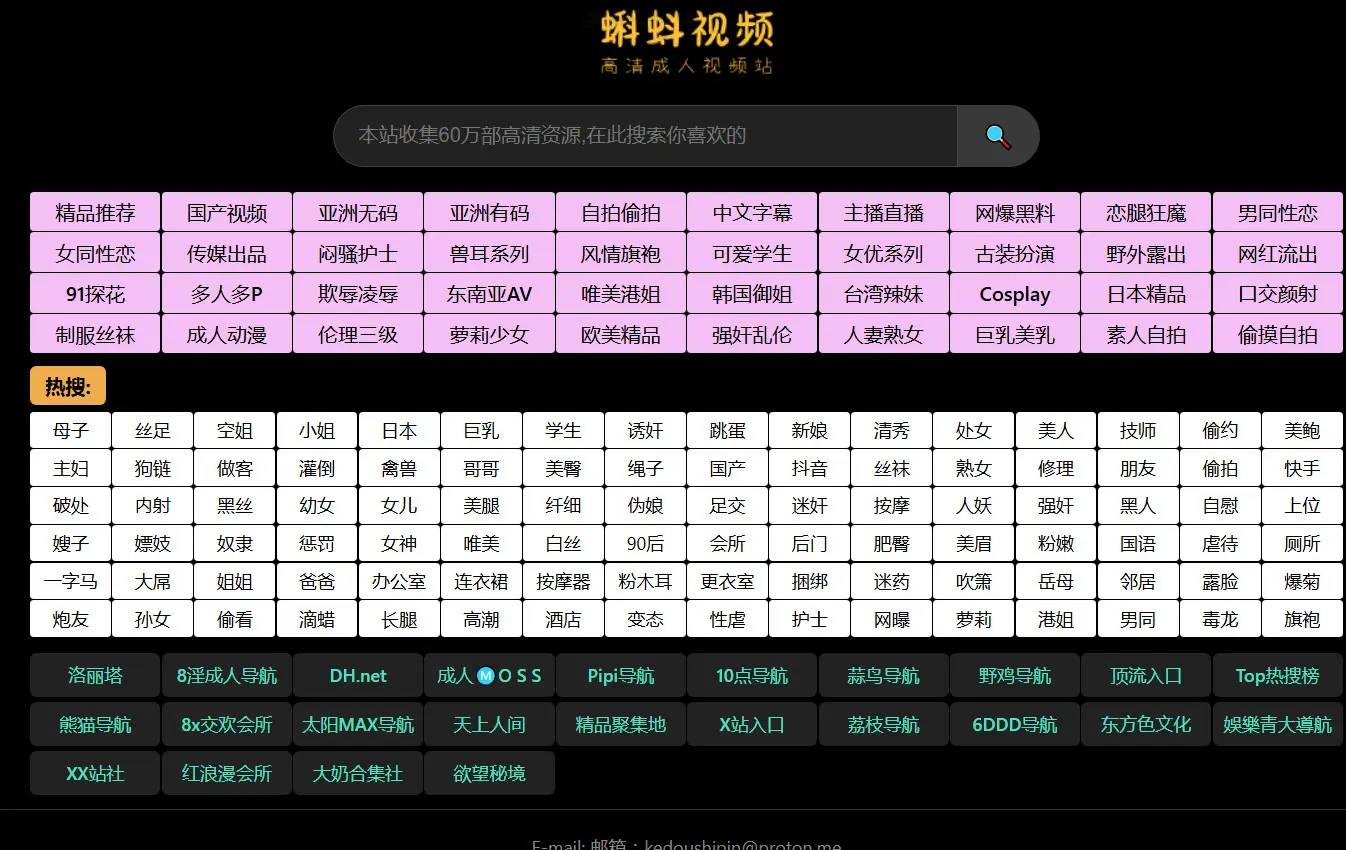Open the 10点导航 link
The image size is (1346, 850).
752,676
